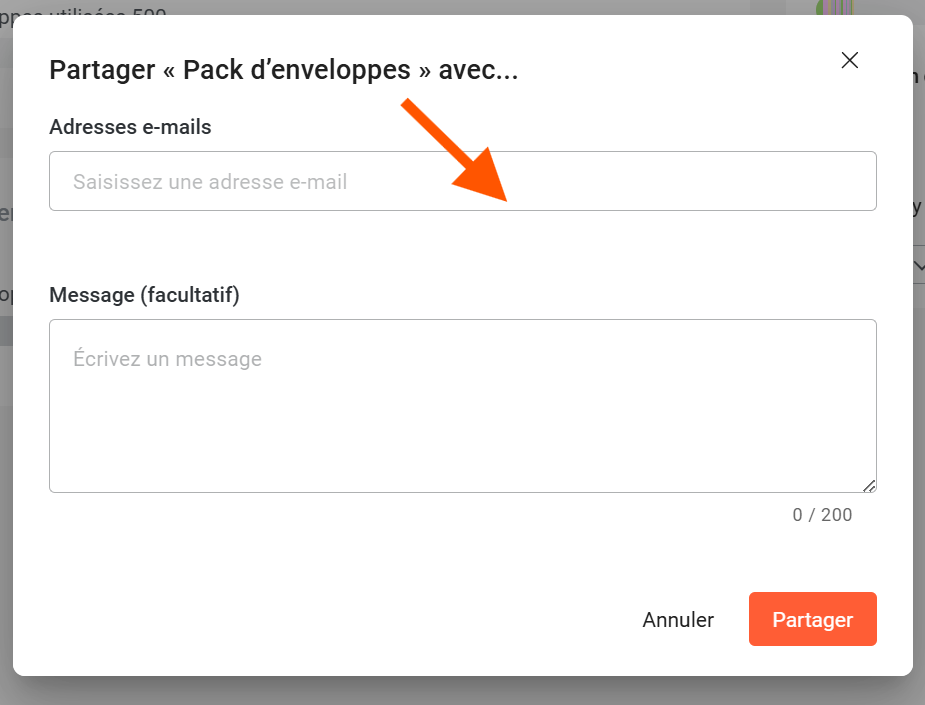925x705 pixels.
Task: Click the Saisissez une adresse e-mail placeholder text
Action: click(210, 182)
